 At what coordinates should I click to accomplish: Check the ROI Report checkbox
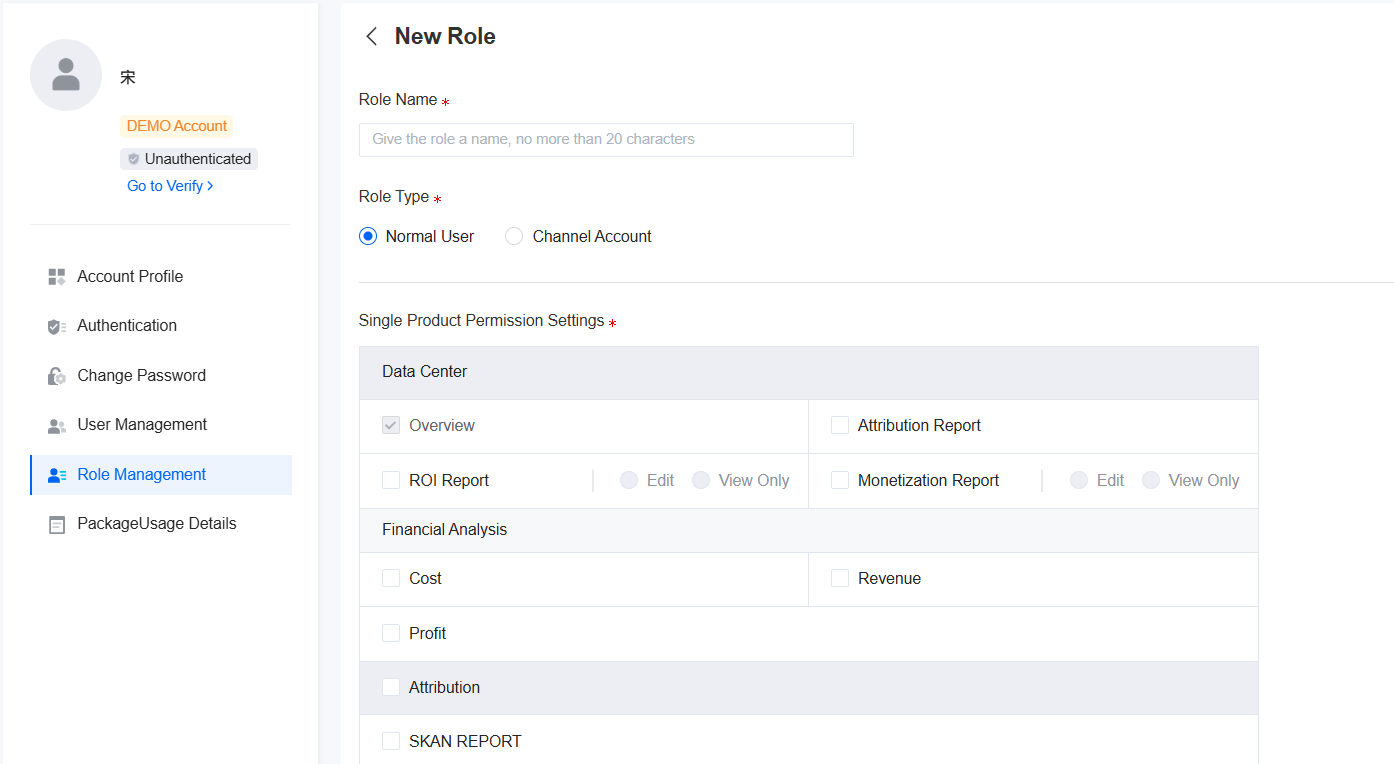click(391, 481)
